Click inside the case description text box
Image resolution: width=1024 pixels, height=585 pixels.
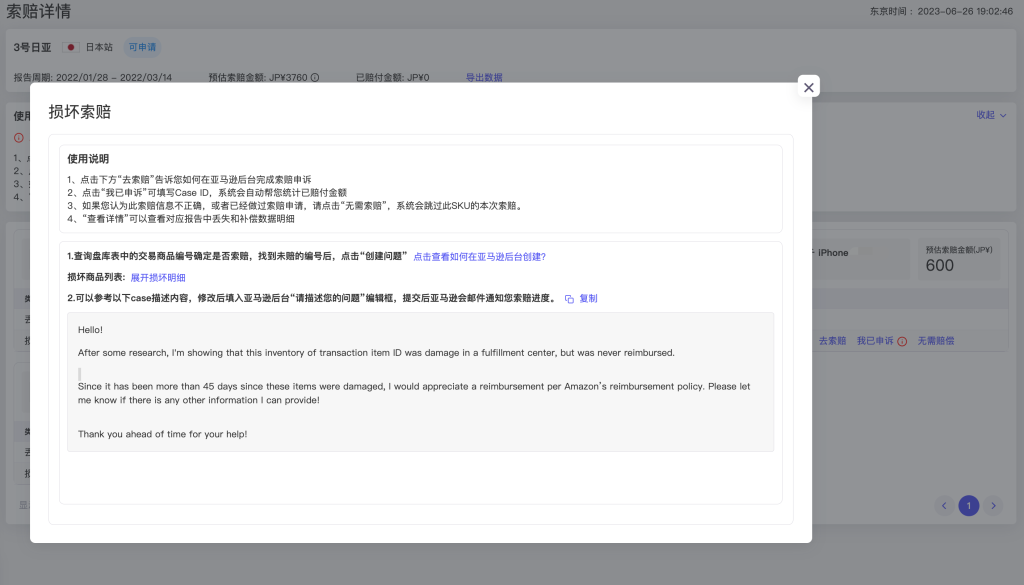click(x=421, y=382)
